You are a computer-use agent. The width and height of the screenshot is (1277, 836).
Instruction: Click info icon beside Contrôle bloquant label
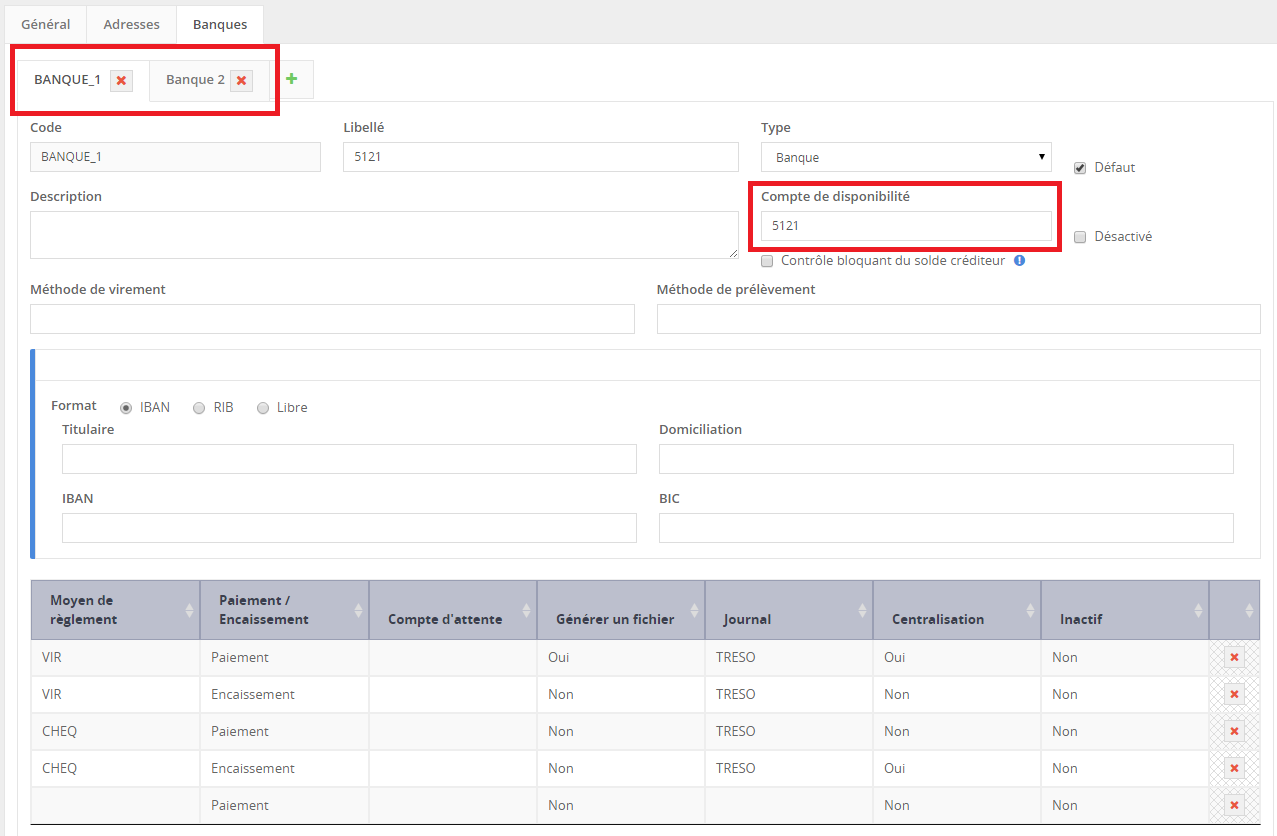1019,261
